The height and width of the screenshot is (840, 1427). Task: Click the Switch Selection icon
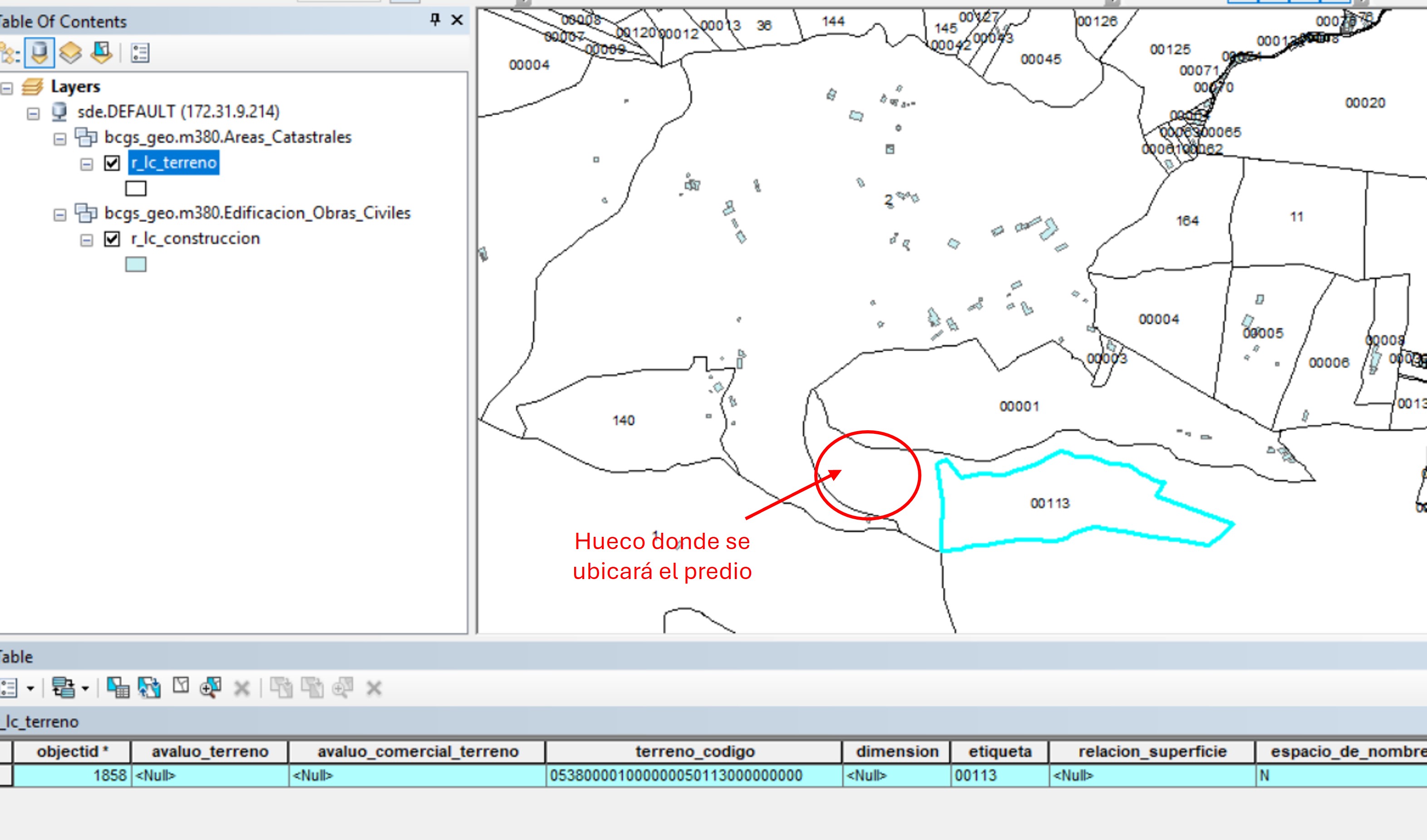(x=149, y=688)
